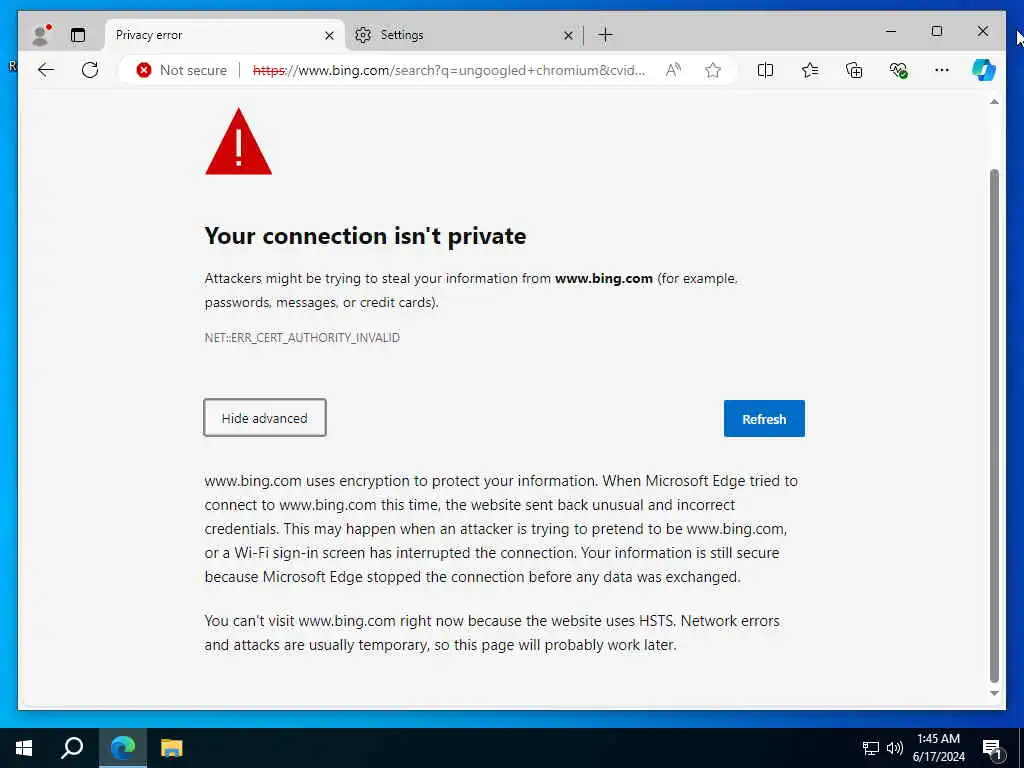Switch to the Settings tab
This screenshot has width=1024, height=768.
click(465, 35)
